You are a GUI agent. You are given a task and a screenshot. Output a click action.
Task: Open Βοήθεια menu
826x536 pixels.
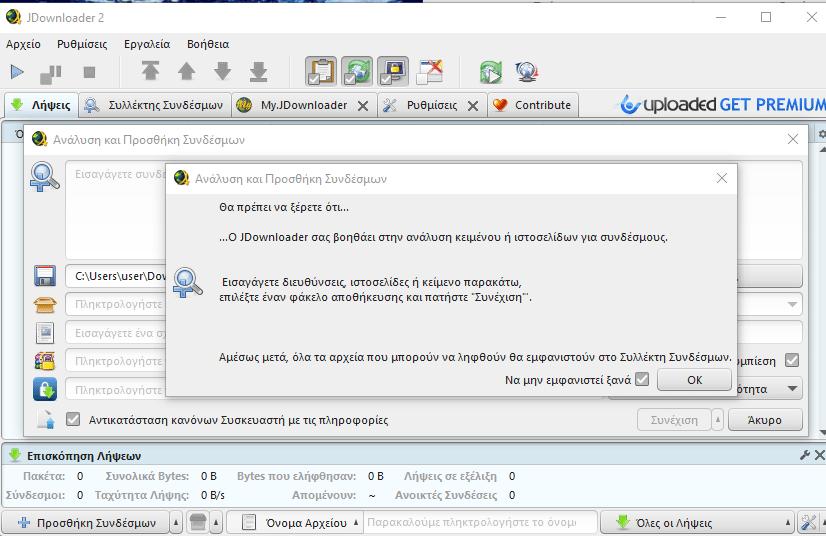208,44
